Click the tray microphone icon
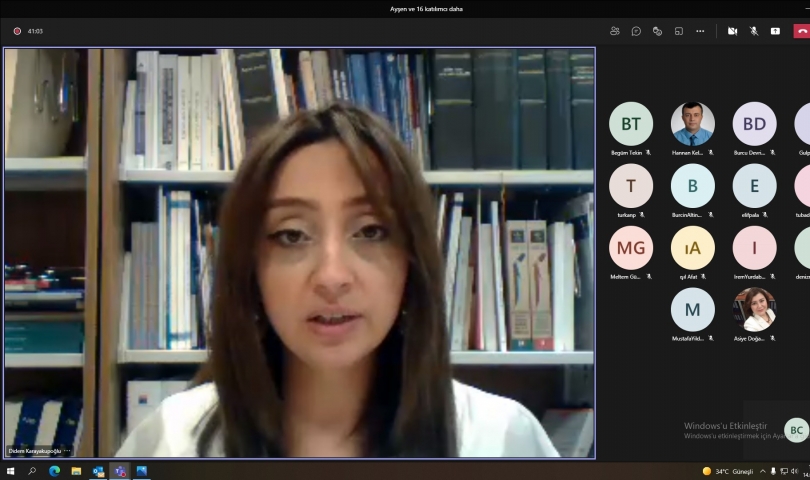This screenshot has width=810, height=480. coord(773,471)
